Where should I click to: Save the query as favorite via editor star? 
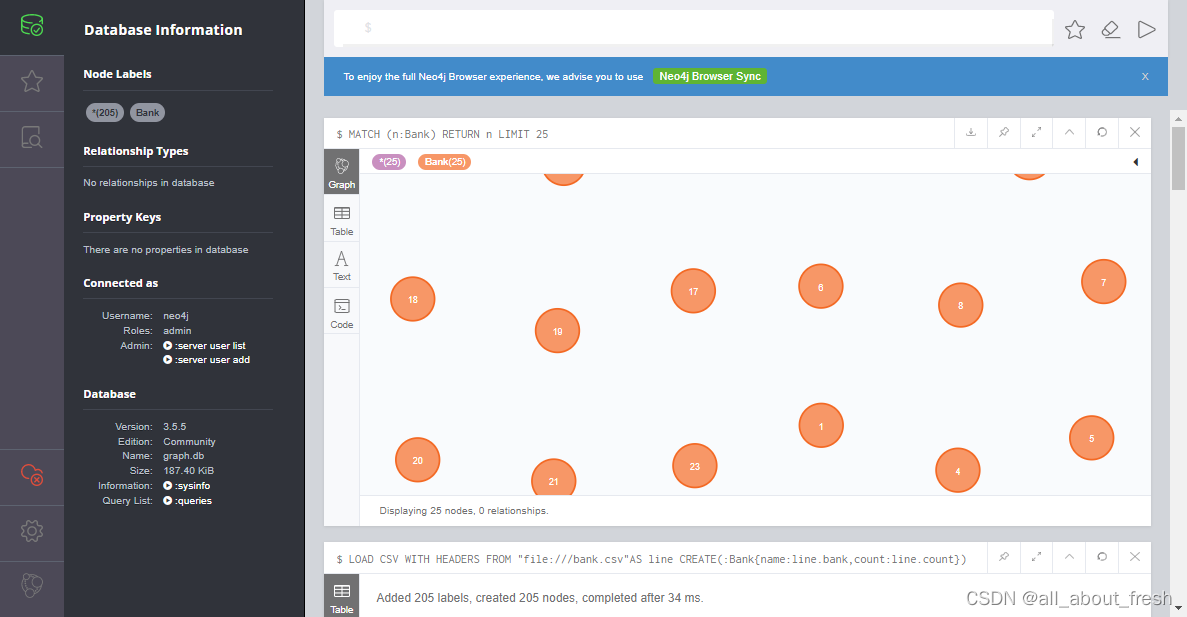coord(1075,30)
